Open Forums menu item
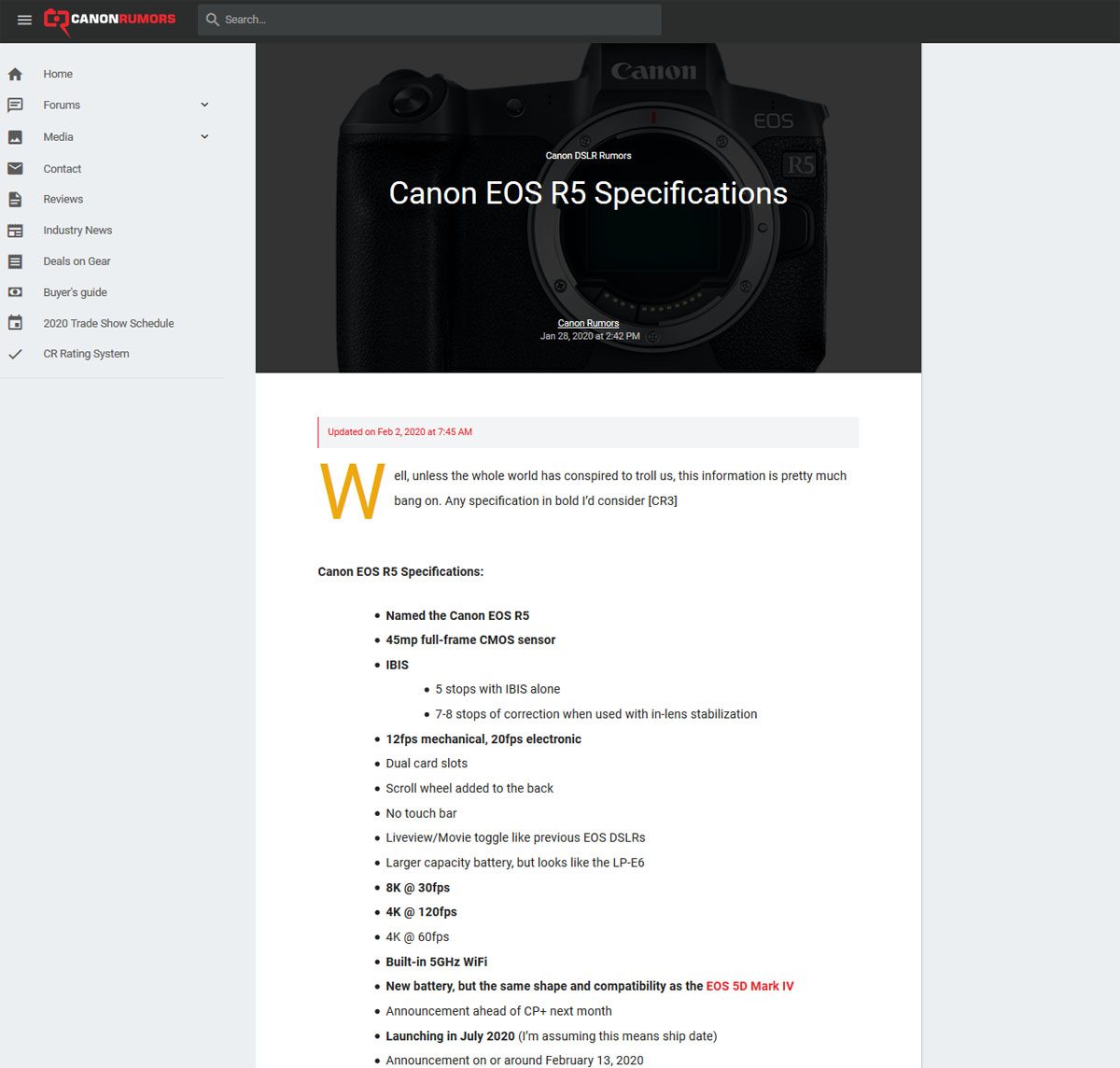The image size is (1120, 1068). tap(62, 105)
